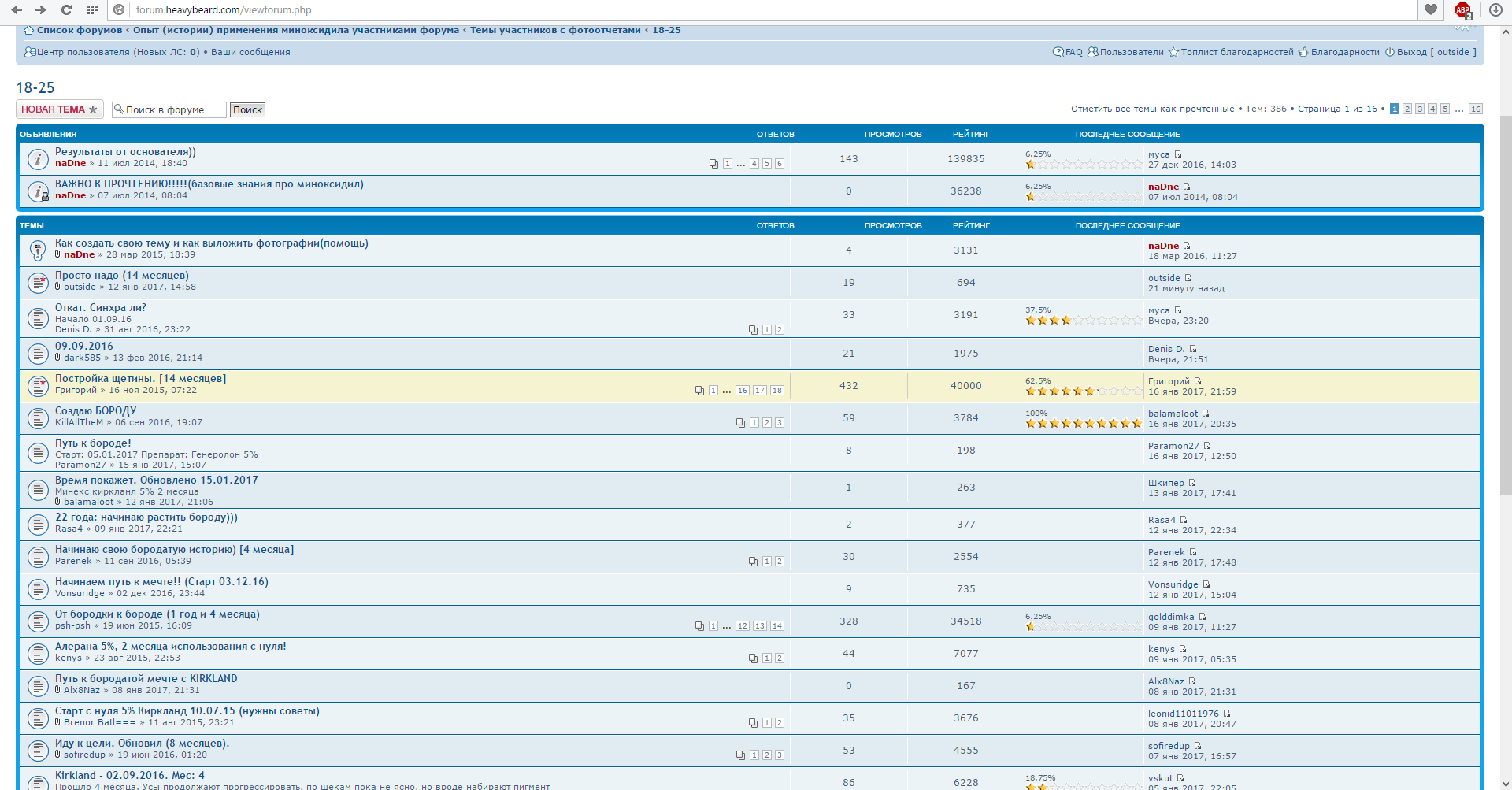Click the НОВАЯ ТЕМА button
This screenshot has width=1512, height=790.
pos(59,109)
